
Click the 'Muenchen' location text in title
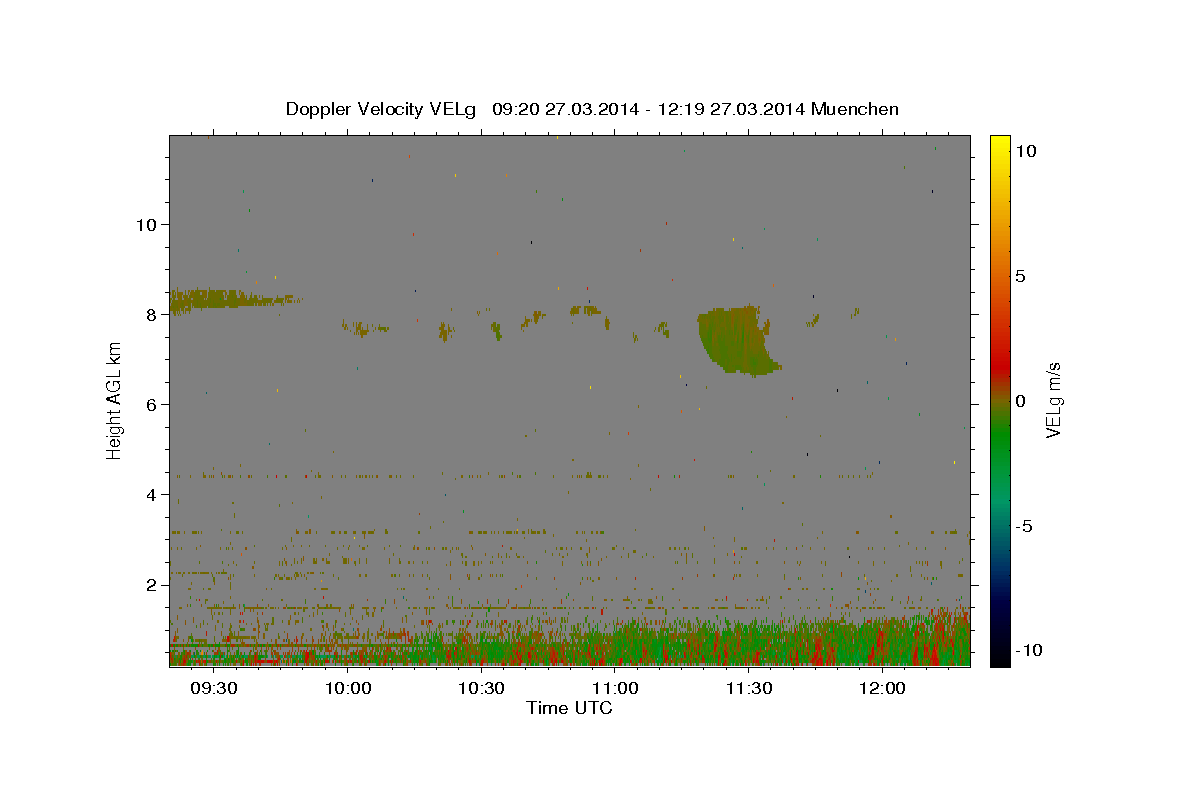(x=855, y=109)
